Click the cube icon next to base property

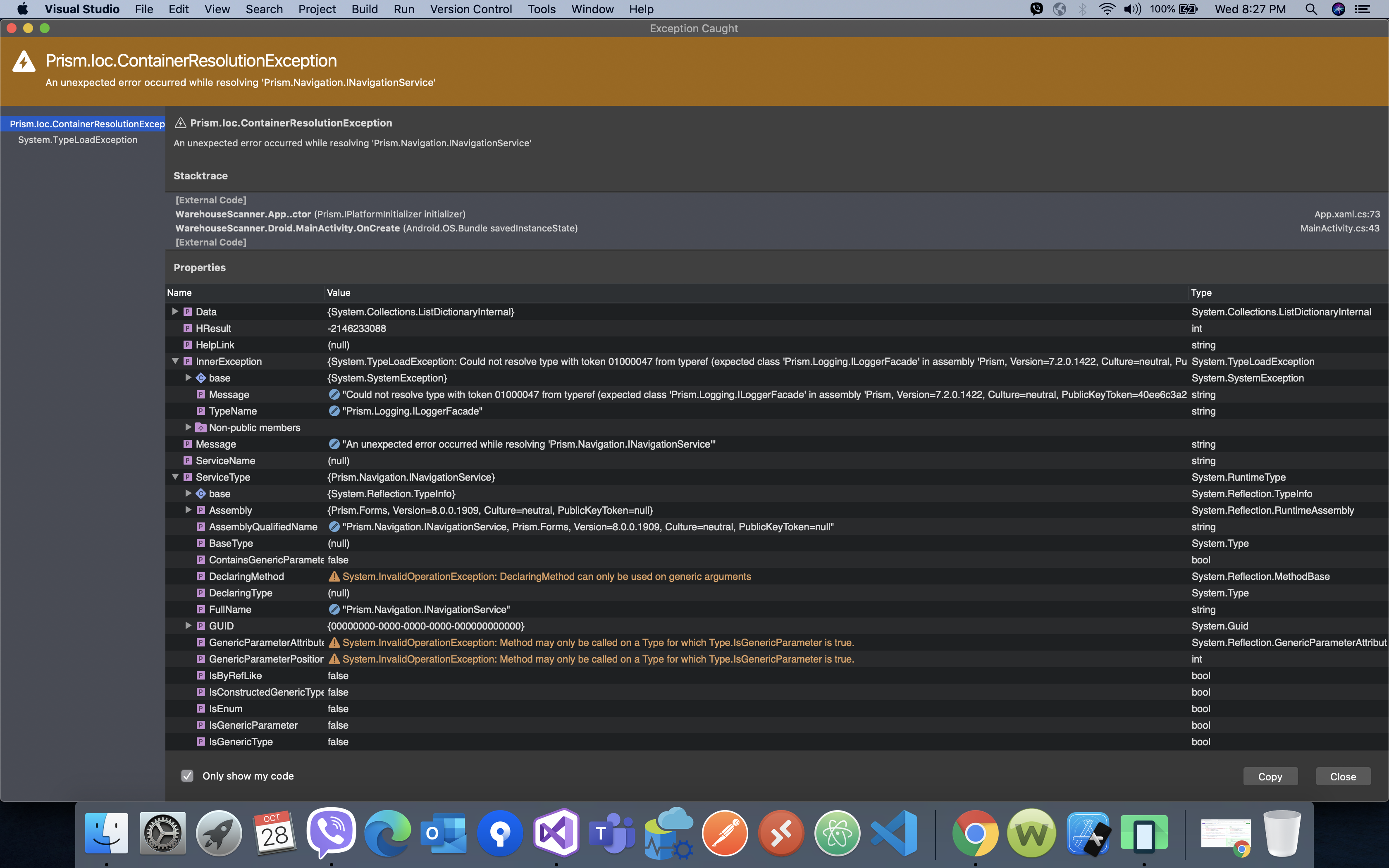point(201,378)
